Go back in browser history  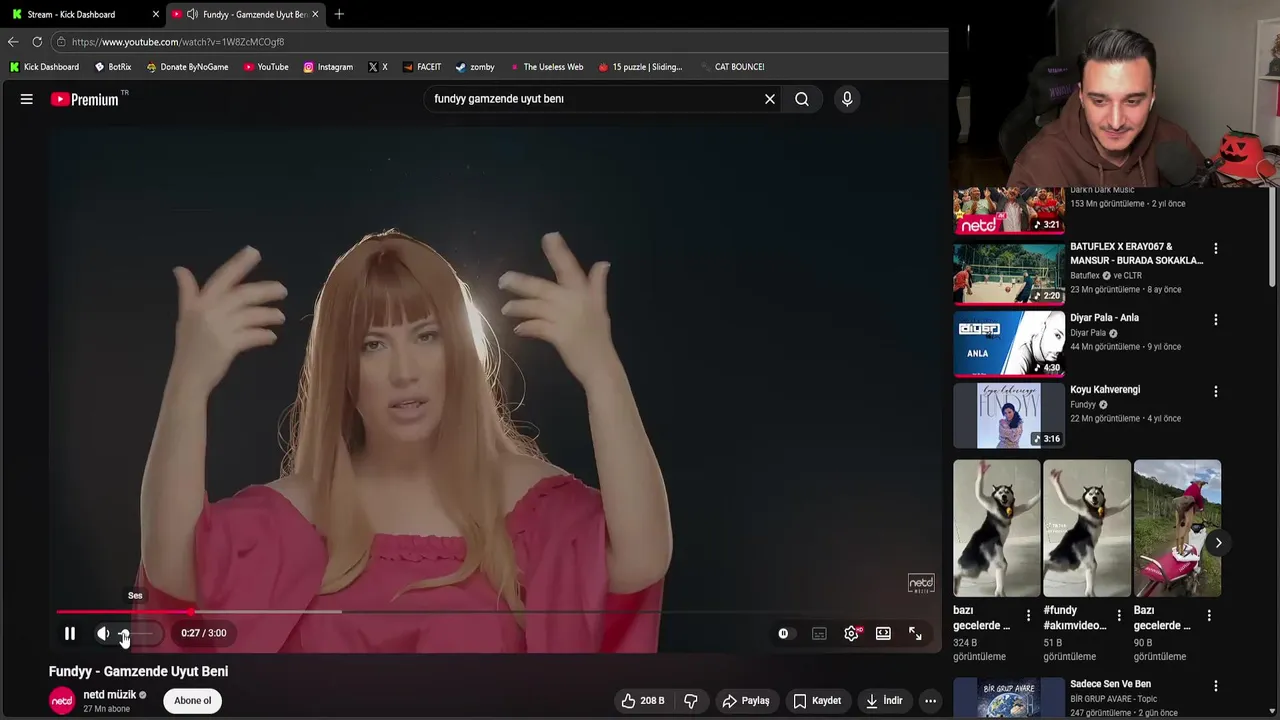(x=13, y=42)
